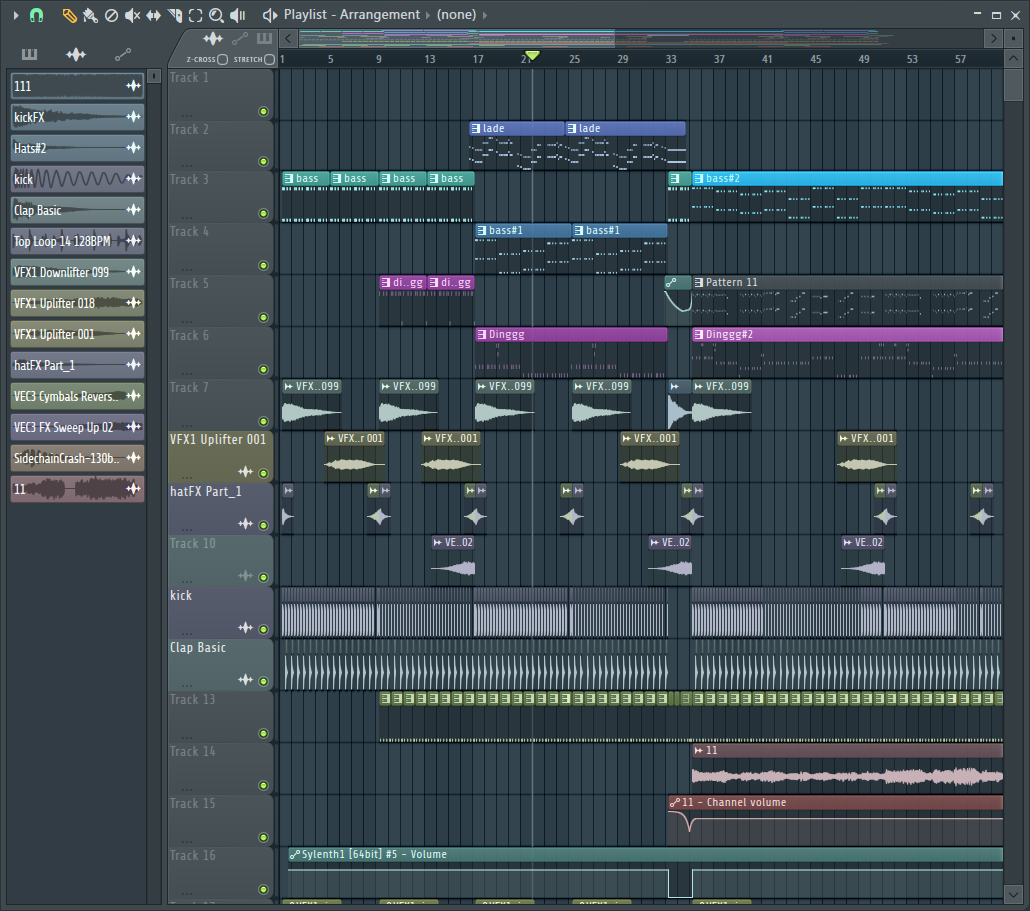Screen dimensions: 1030x911
Task: Show audio clips tab in picker panel
Action: tap(76, 54)
